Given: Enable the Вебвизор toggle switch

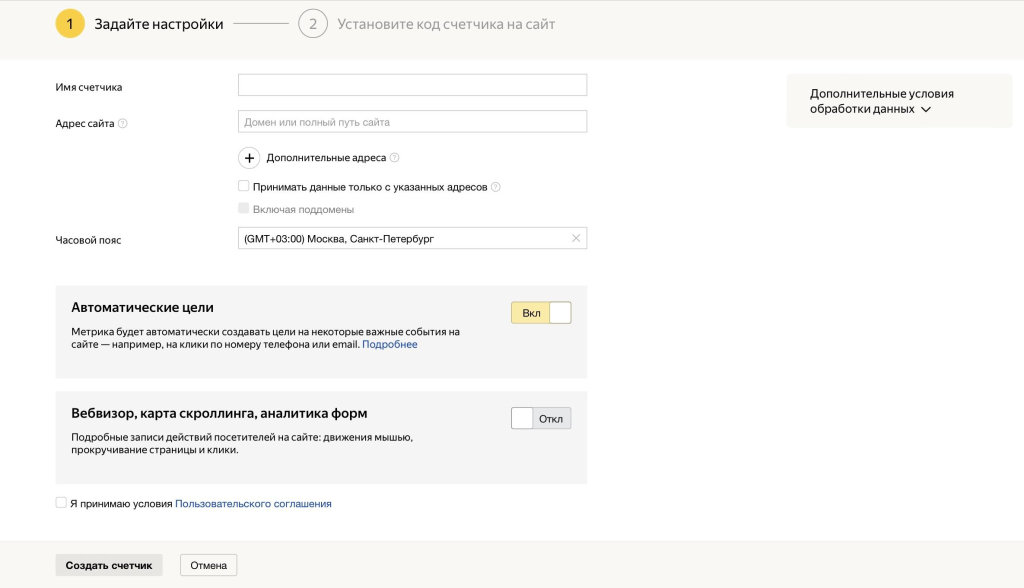Looking at the screenshot, I should click(x=541, y=418).
